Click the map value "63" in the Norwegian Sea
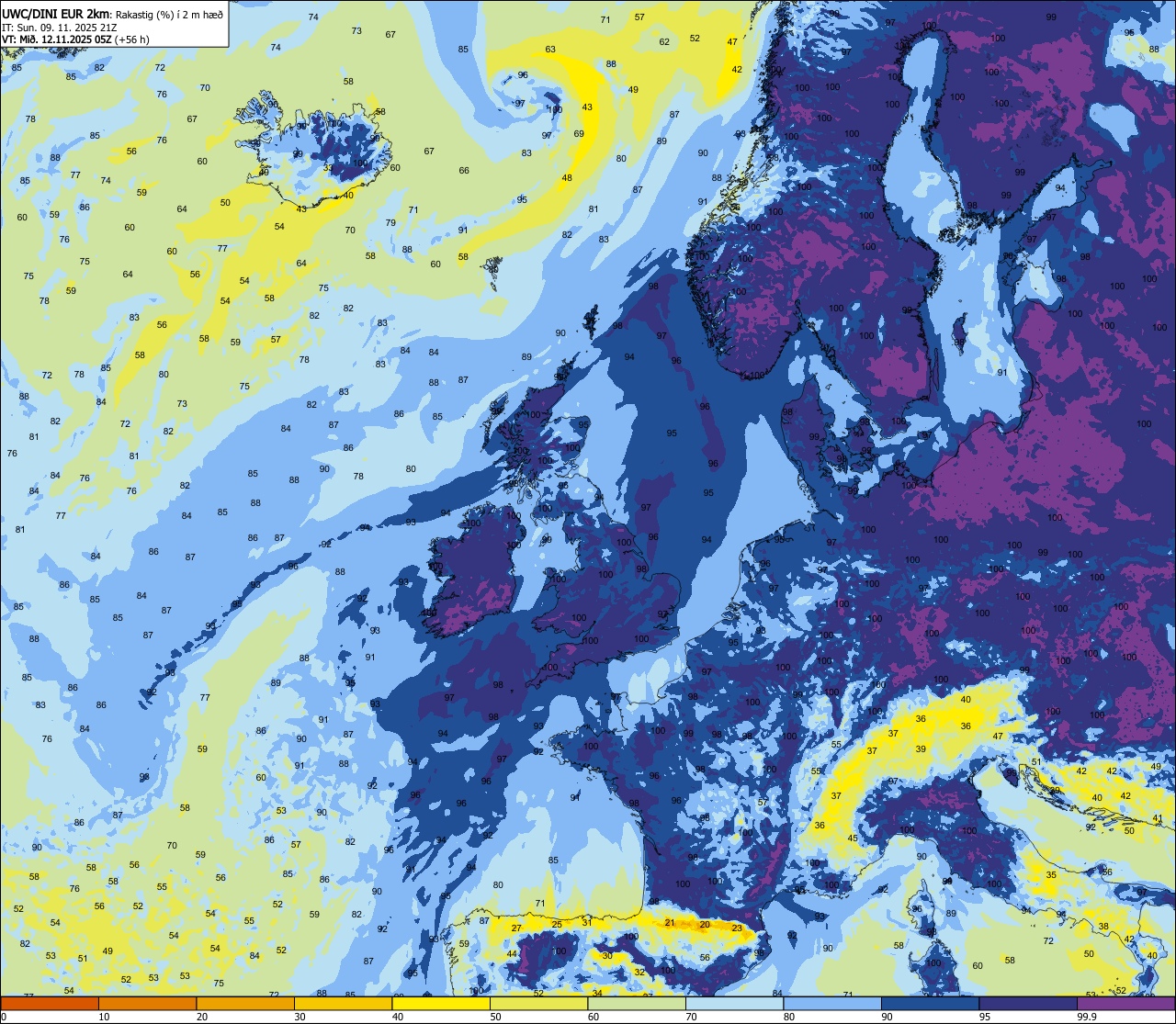The image size is (1176, 1024). (x=550, y=50)
